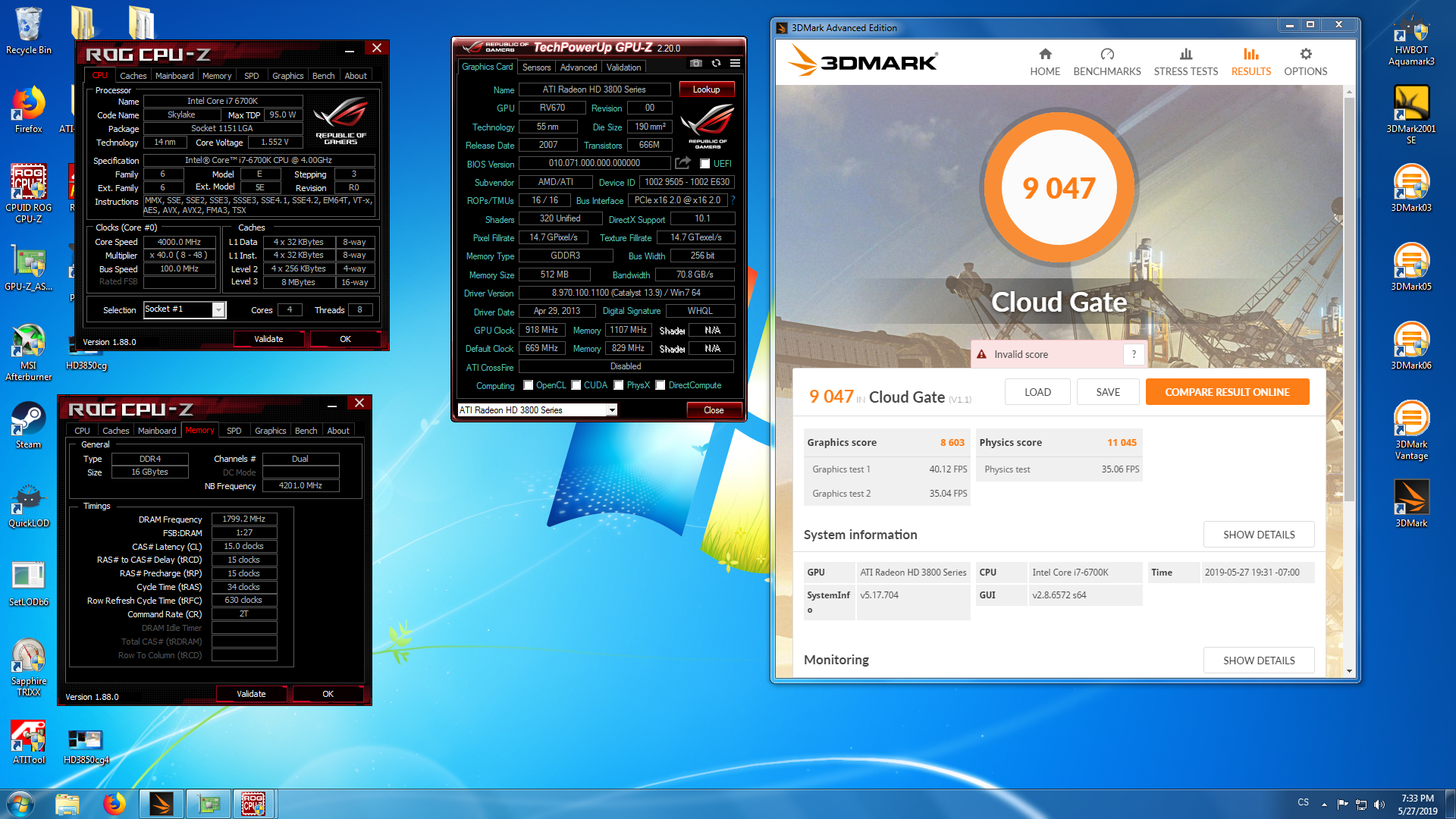Screen dimensions: 1456x819
Task: Click LOAD button in 3DMark results
Action: pos(1037,392)
